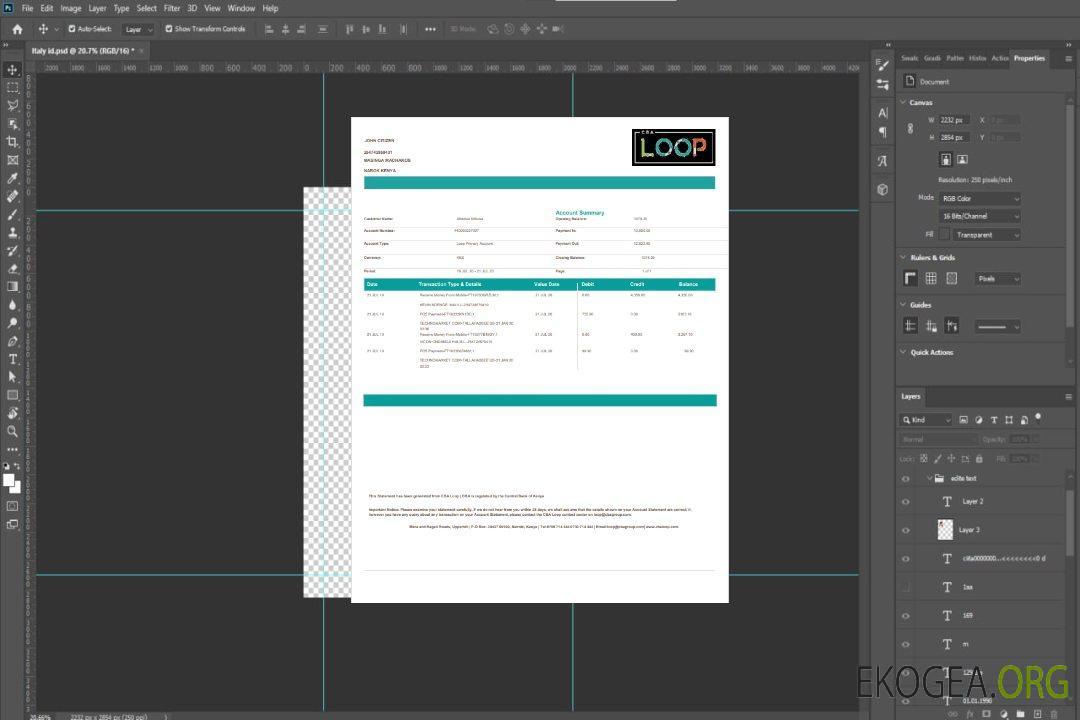Hide the '169' text layer
The height and width of the screenshot is (720, 1080).
pos(906,616)
